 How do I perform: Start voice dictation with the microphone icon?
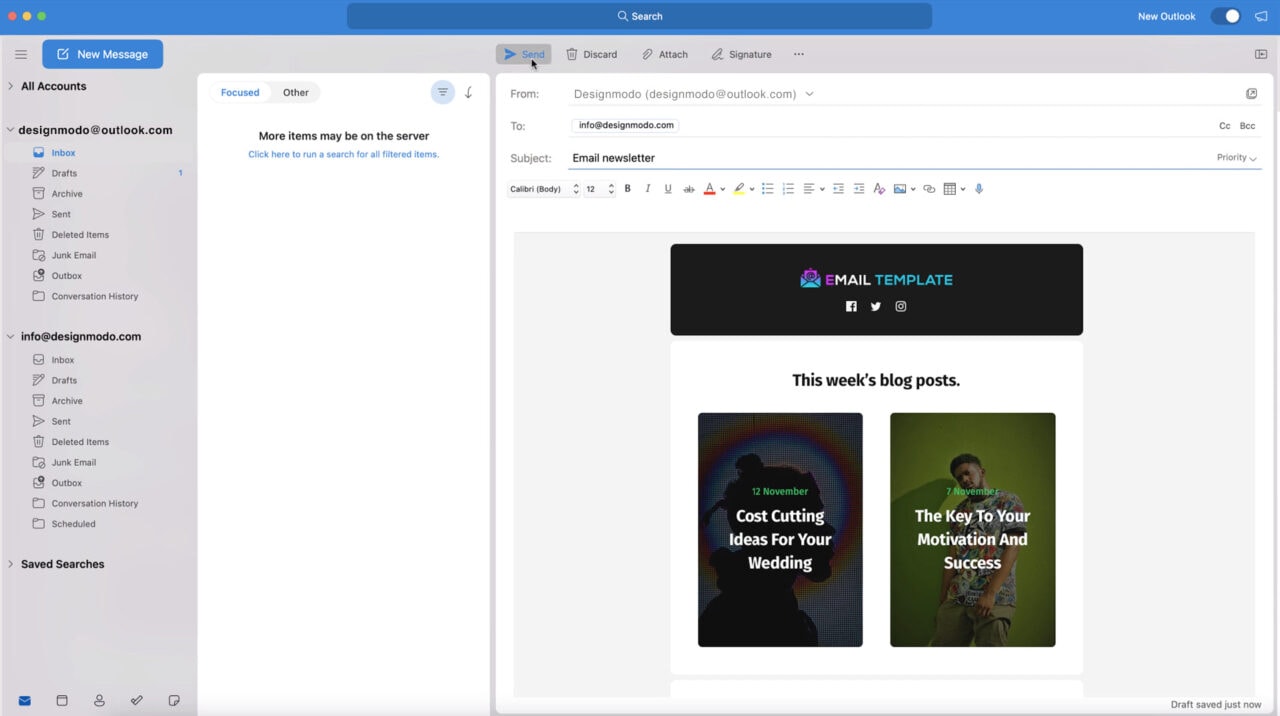coord(979,188)
